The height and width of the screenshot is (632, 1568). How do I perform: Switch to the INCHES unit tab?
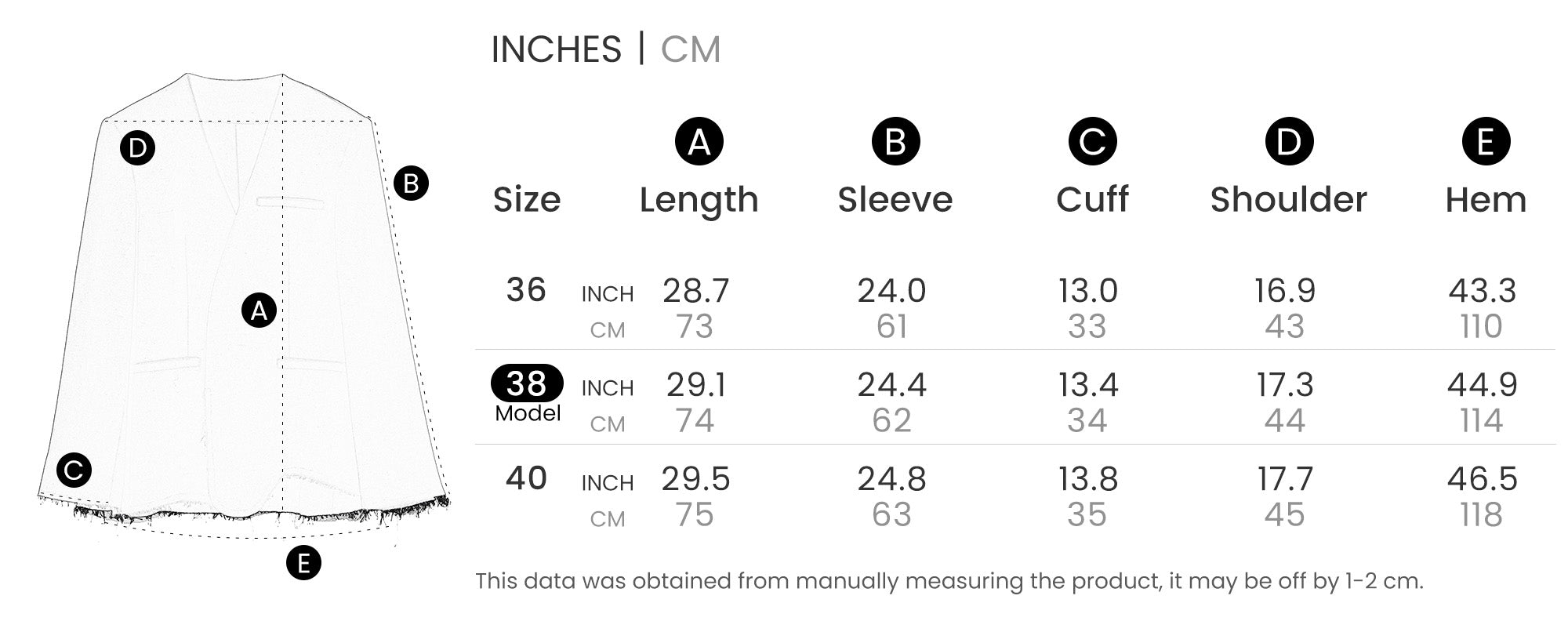pyautogui.click(x=556, y=50)
